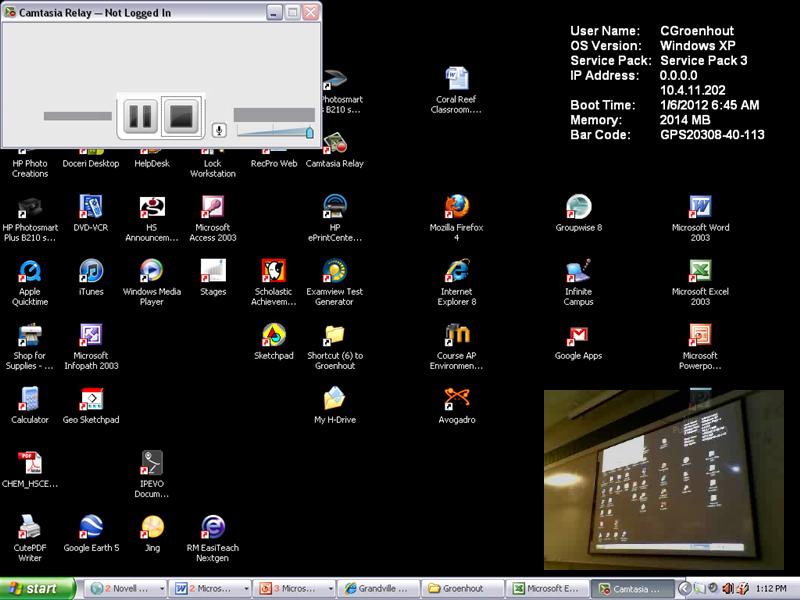Open the HS Announcements shortcut
The image size is (800, 600).
152,218
